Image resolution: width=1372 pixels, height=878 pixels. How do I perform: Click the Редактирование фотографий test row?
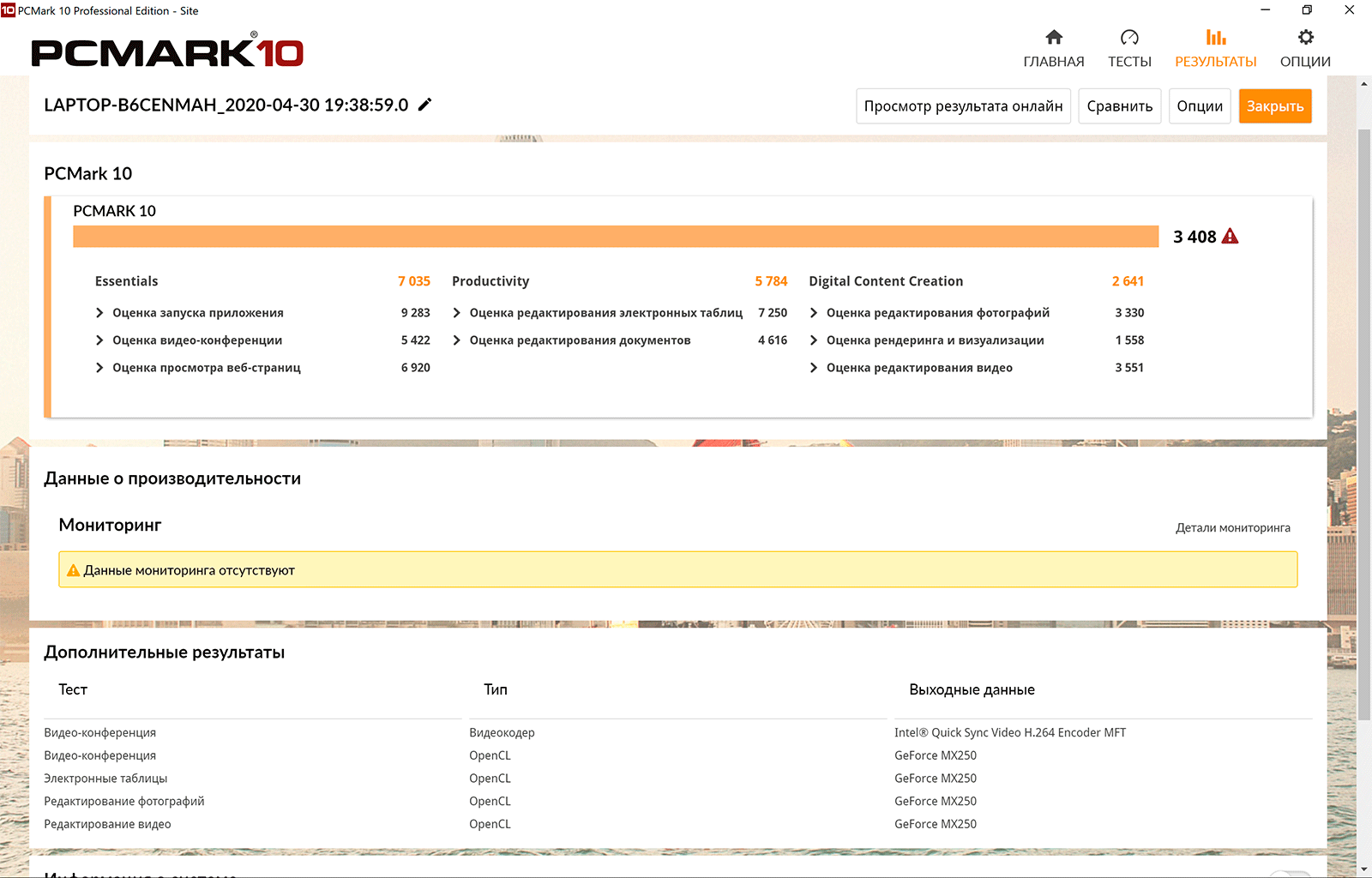[x=124, y=802]
